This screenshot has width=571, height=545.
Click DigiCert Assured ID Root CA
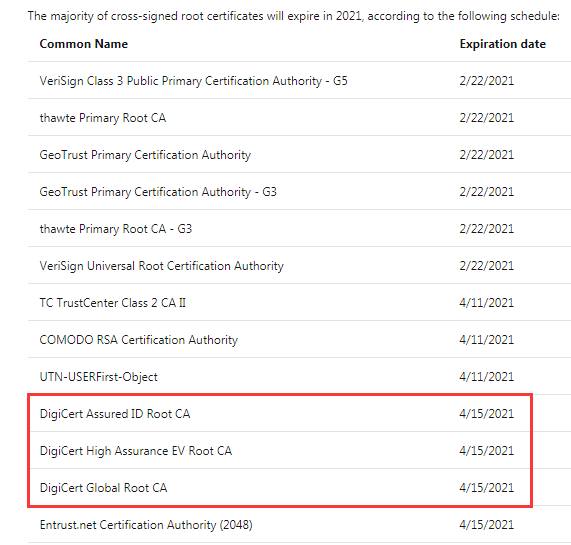[x=115, y=414]
